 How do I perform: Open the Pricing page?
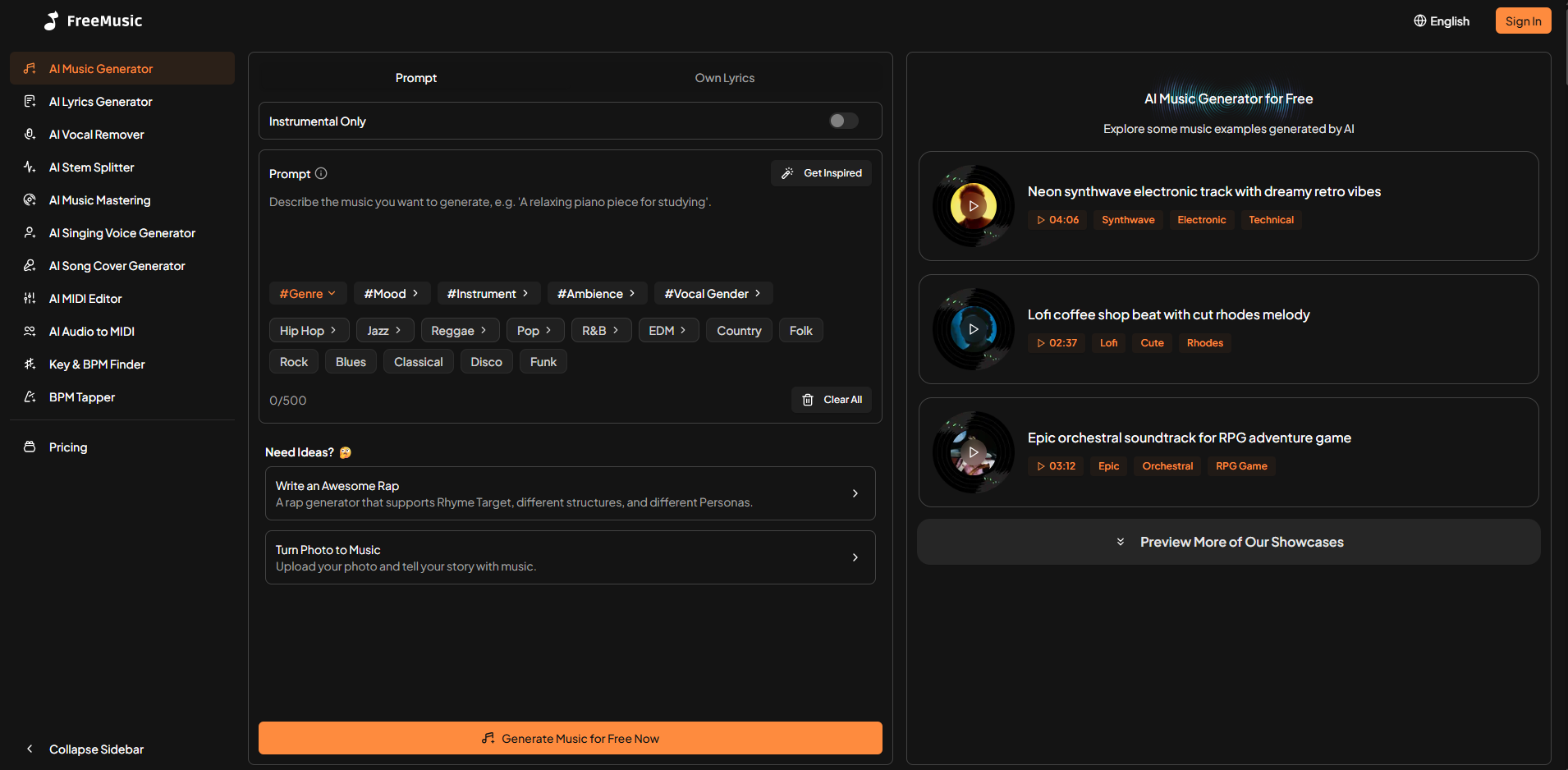[68, 447]
